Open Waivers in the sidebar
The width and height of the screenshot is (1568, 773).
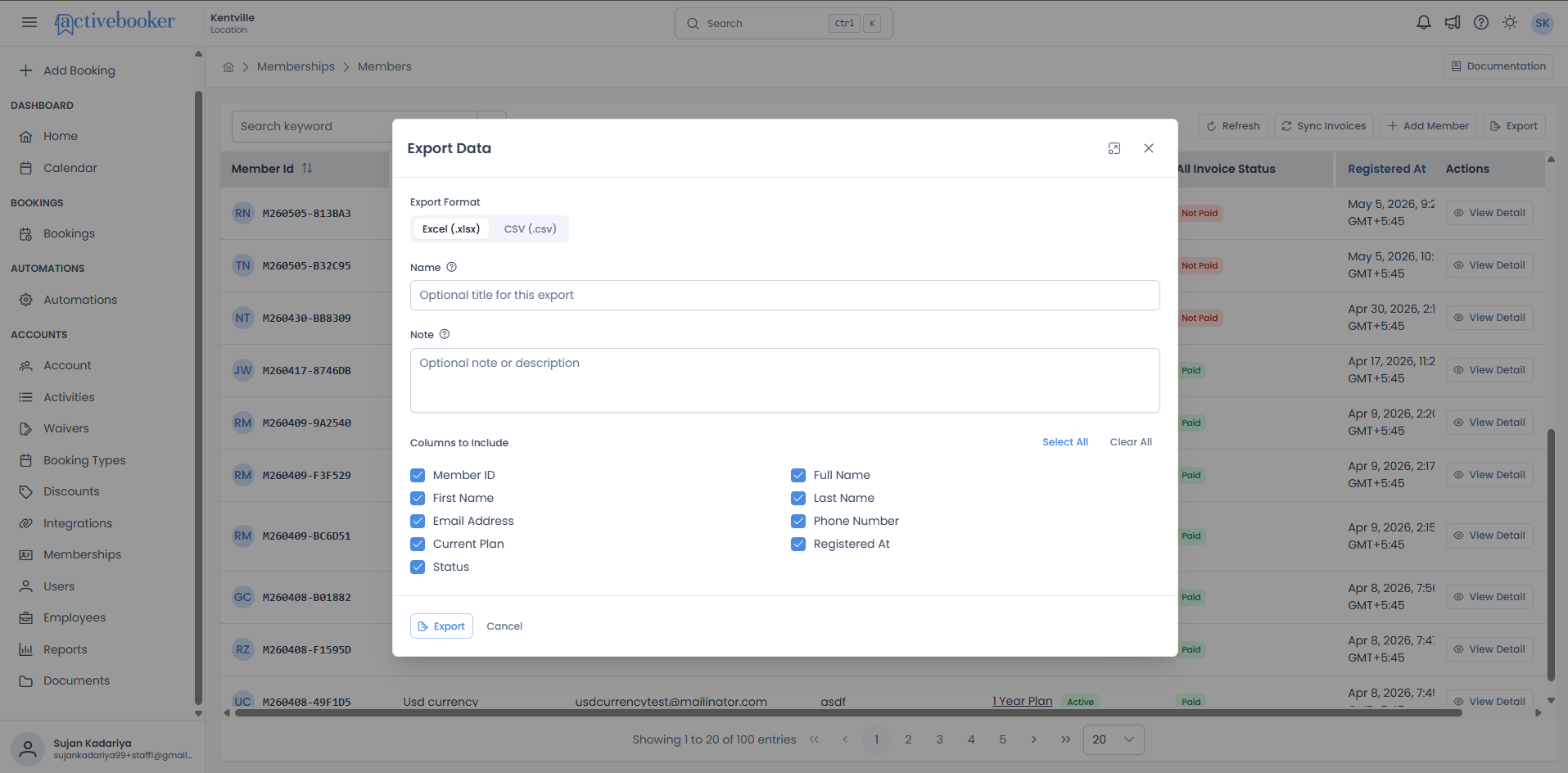point(66,428)
